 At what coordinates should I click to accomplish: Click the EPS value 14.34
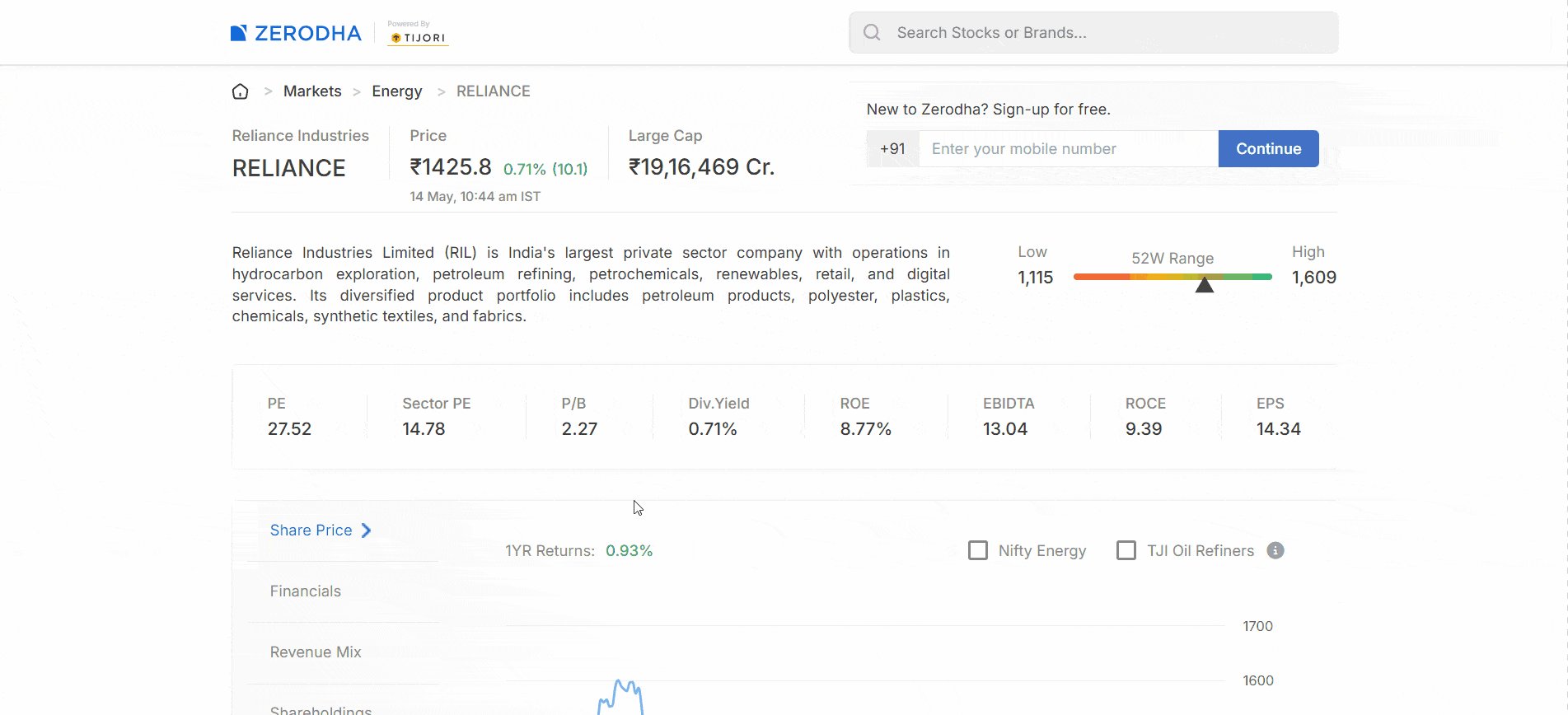[1279, 429]
